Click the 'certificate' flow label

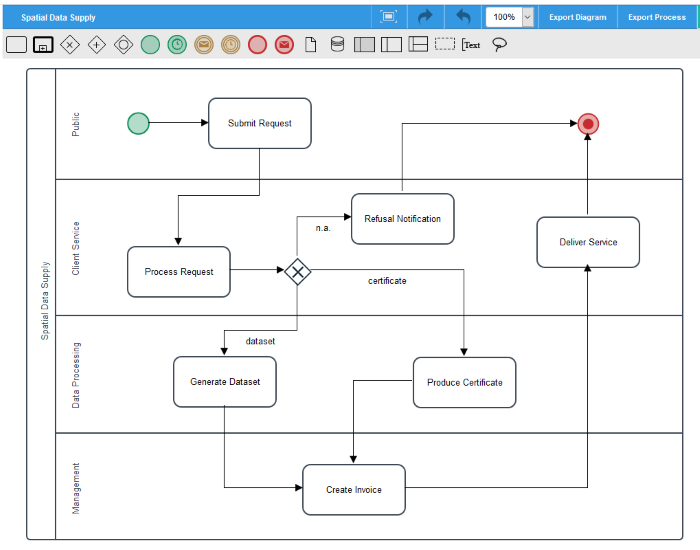coord(387,281)
